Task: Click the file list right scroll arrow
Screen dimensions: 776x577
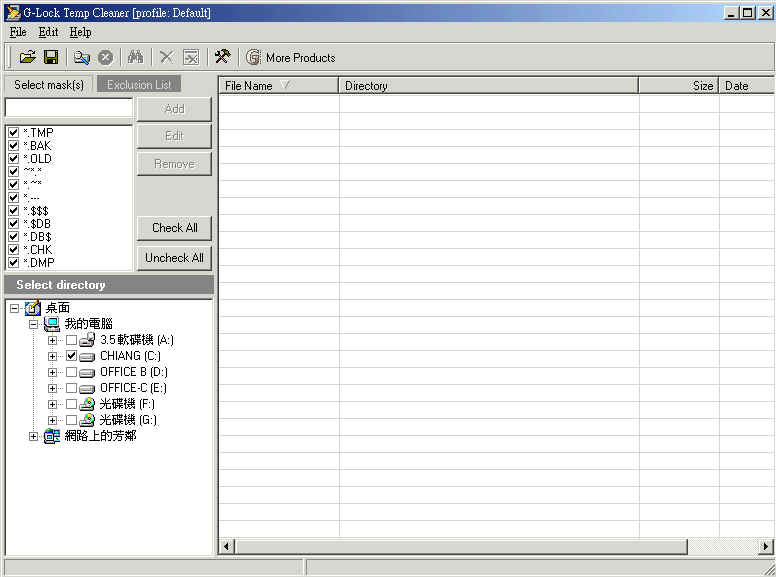Action: coord(766,546)
